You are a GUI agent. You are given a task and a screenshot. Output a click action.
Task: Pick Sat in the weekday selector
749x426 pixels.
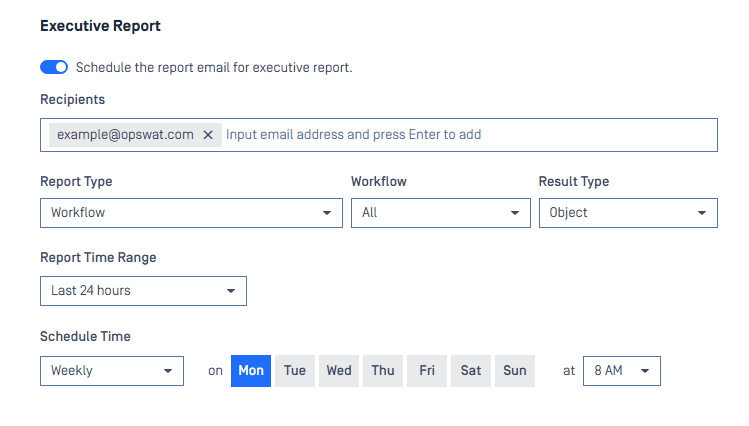click(471, 371)
